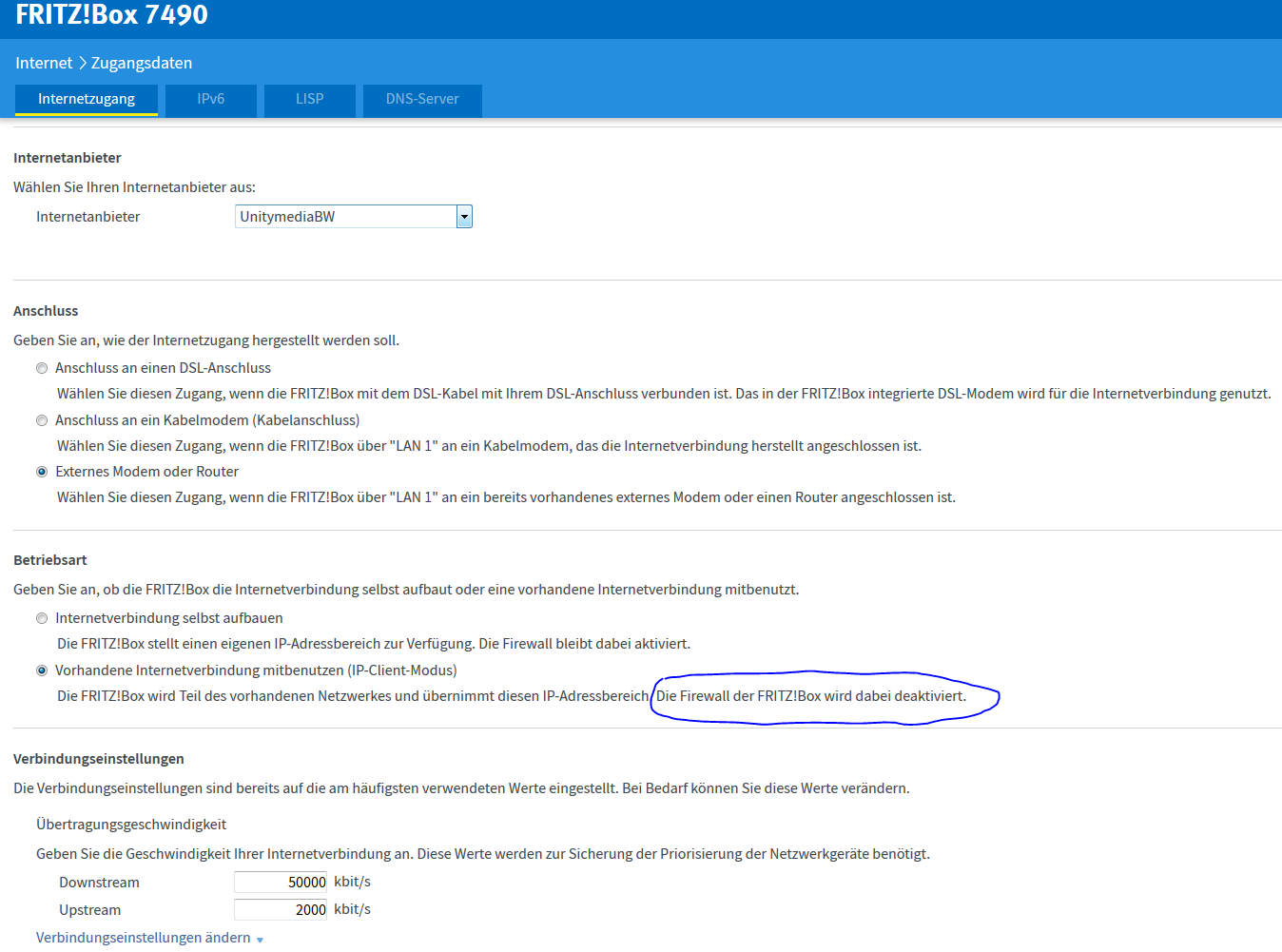Expand Verbindungseinstellungen ändern link
This screenshot has height=952, width=1282.
point(144,938)
